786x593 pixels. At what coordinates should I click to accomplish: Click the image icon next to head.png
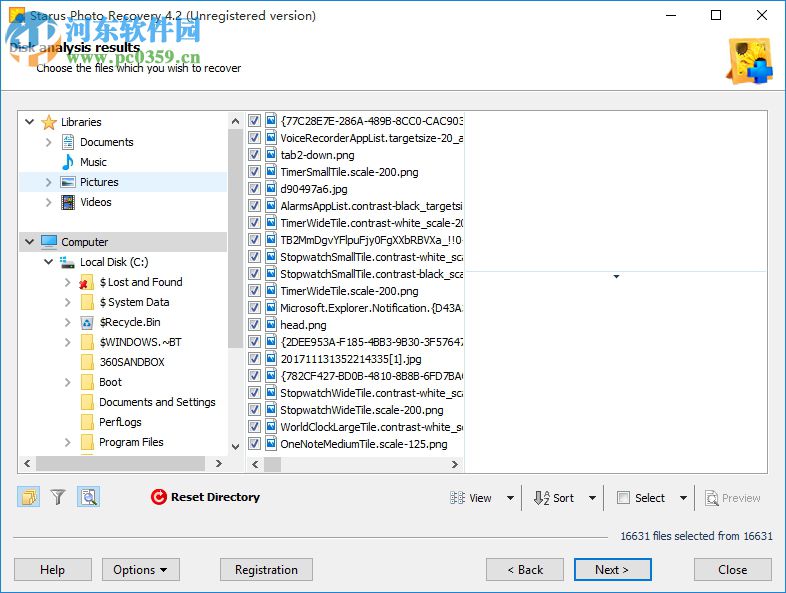(271, 324)
